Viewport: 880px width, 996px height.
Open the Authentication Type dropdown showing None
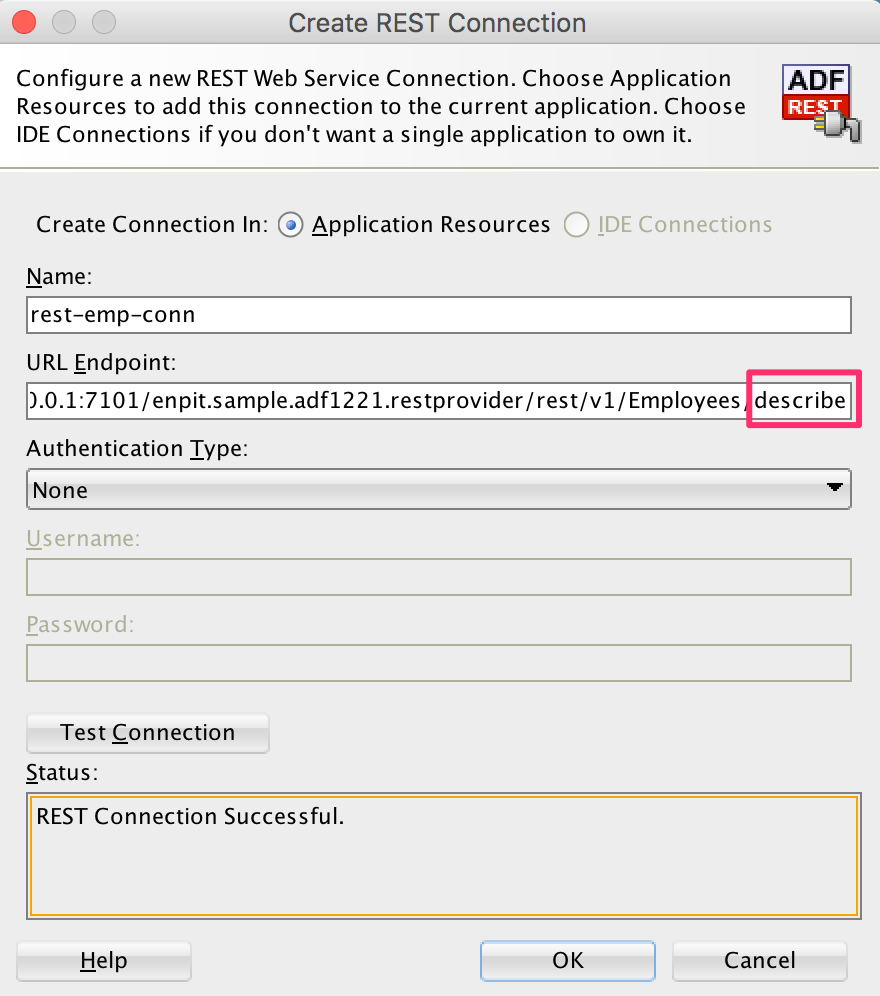point(438,490)
